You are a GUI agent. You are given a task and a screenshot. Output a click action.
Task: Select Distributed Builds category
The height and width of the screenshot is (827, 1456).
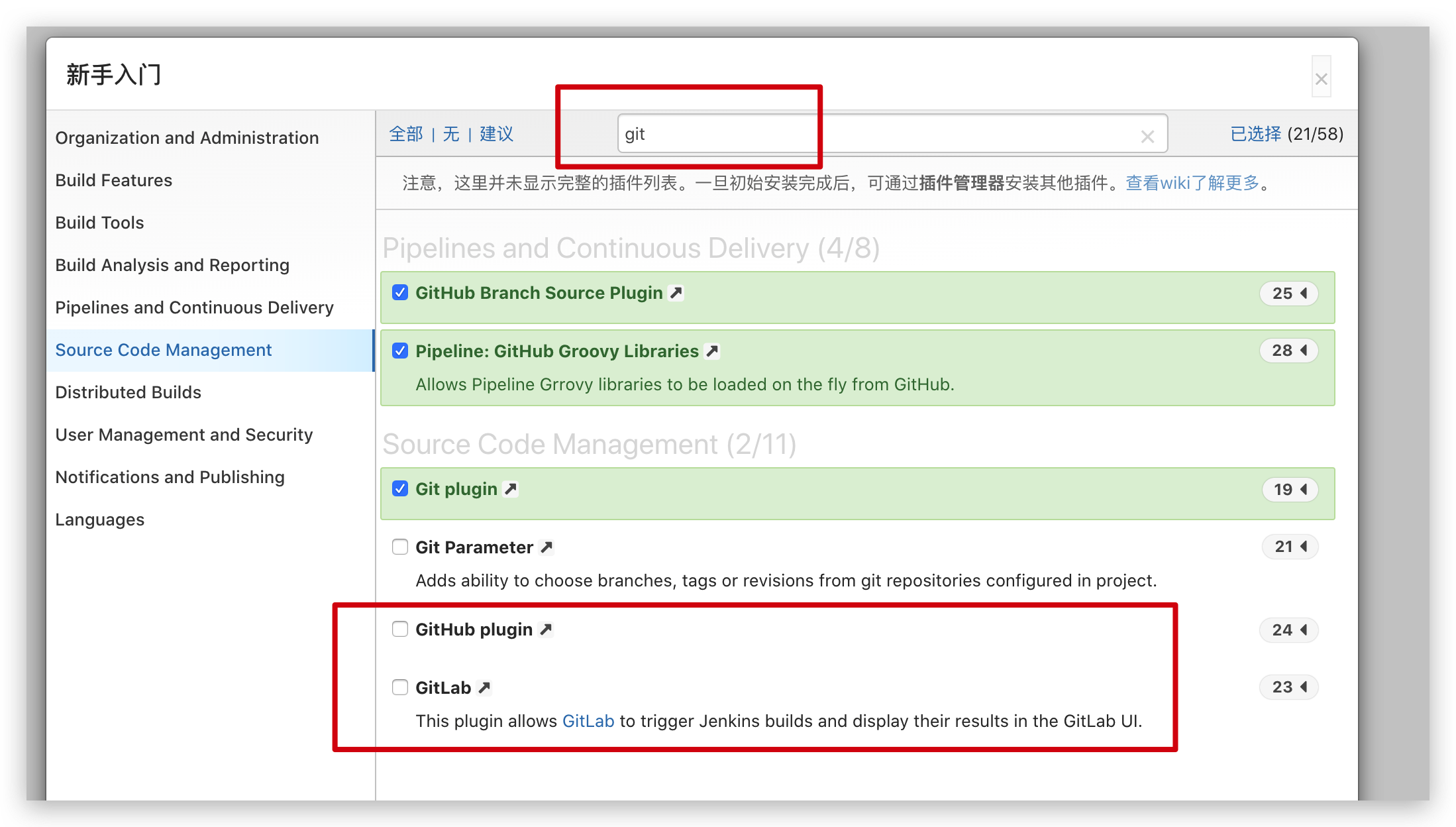point(211,392)
